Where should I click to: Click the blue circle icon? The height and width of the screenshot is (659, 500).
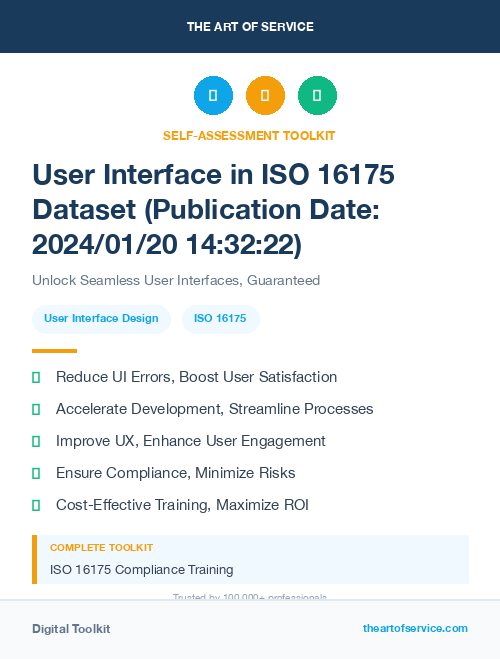(213, 95)
